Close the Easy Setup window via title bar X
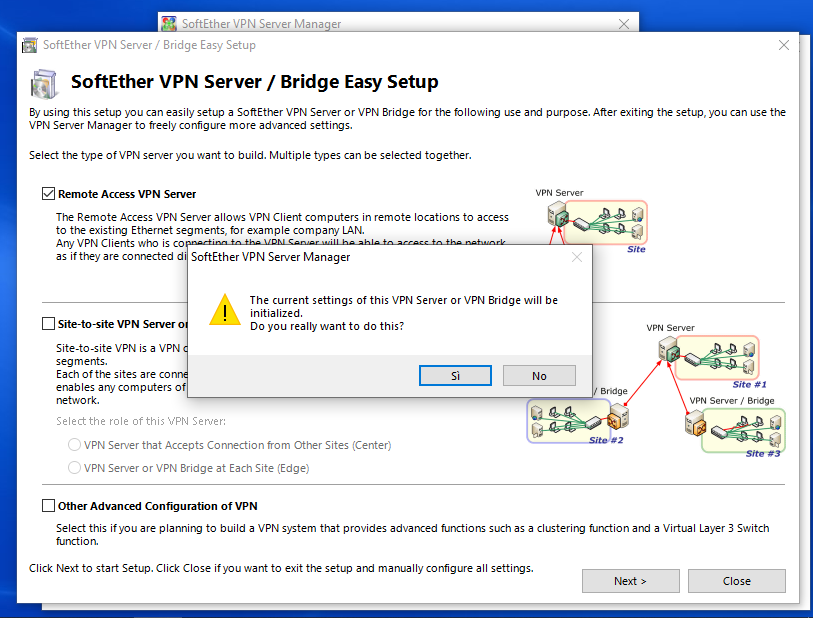 click(x=784, y=45)
